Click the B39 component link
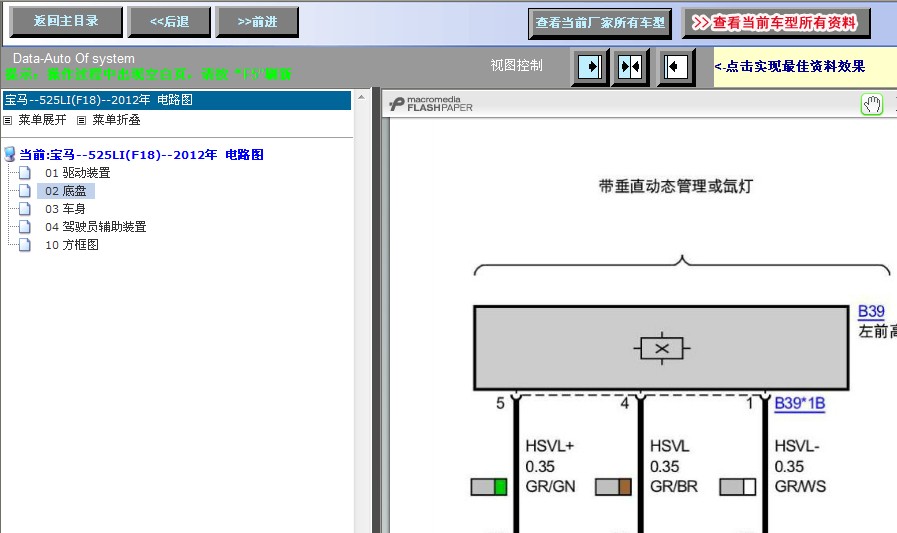Screen dimensions: 897x533 tap(871, 312)
